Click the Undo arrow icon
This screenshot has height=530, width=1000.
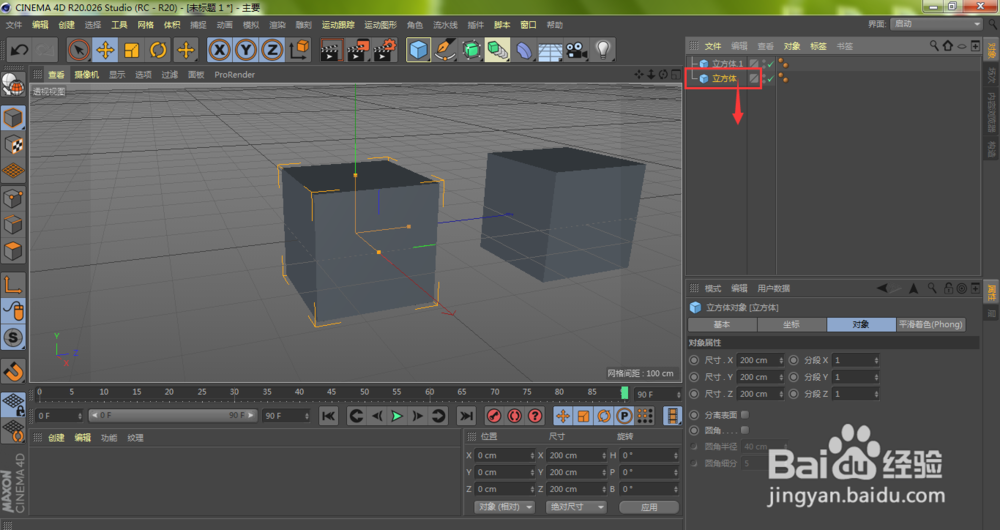tap(19, 50)
